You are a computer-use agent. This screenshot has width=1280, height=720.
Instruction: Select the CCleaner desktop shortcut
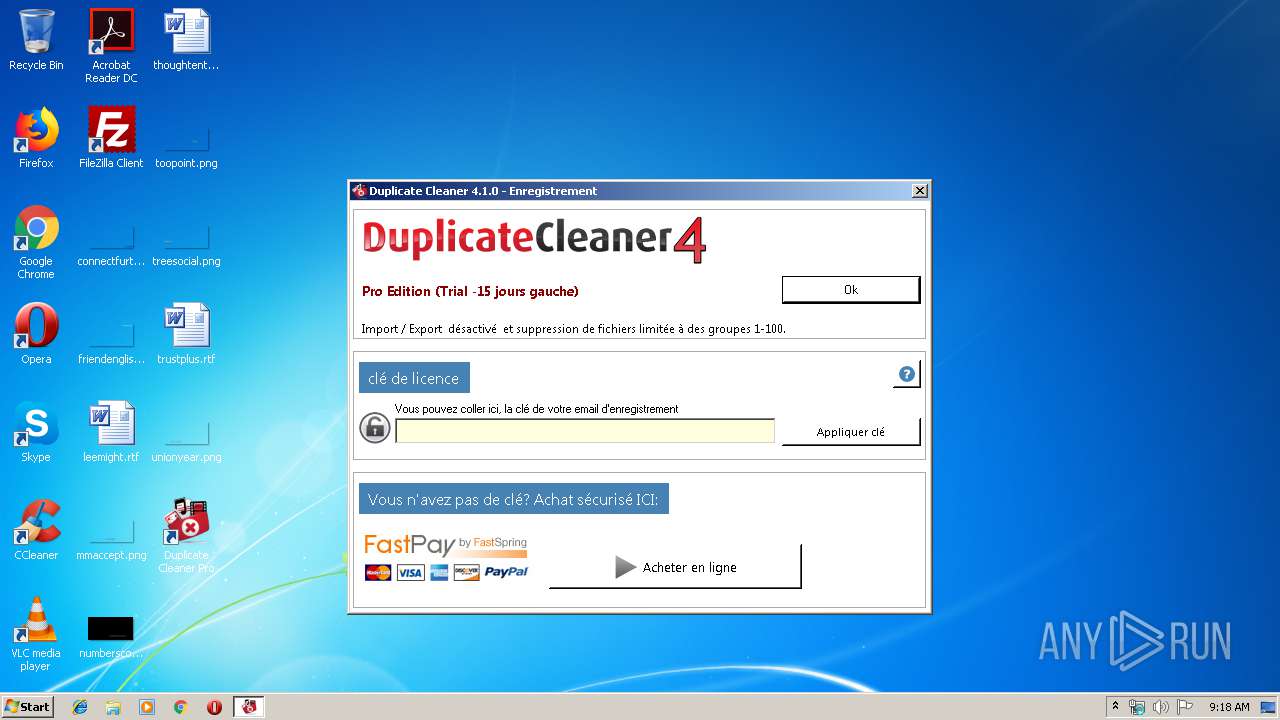coord(36,530)
